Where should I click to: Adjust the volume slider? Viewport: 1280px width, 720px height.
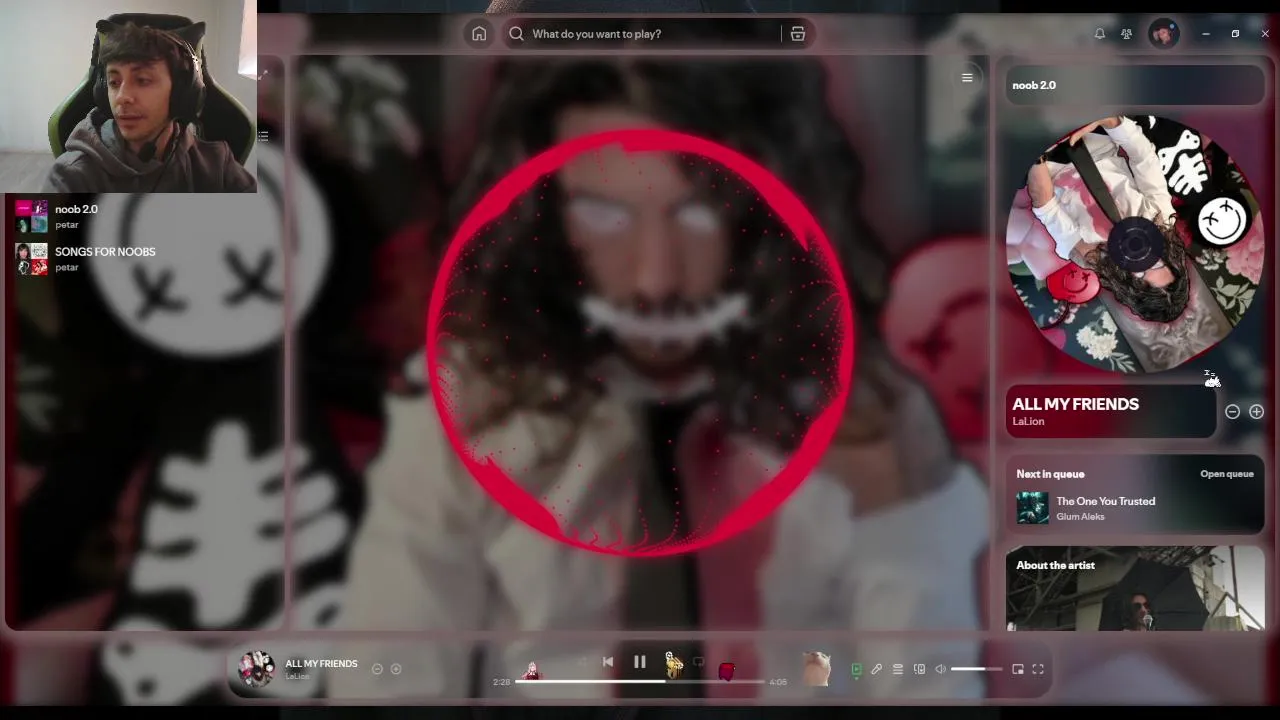976,669
